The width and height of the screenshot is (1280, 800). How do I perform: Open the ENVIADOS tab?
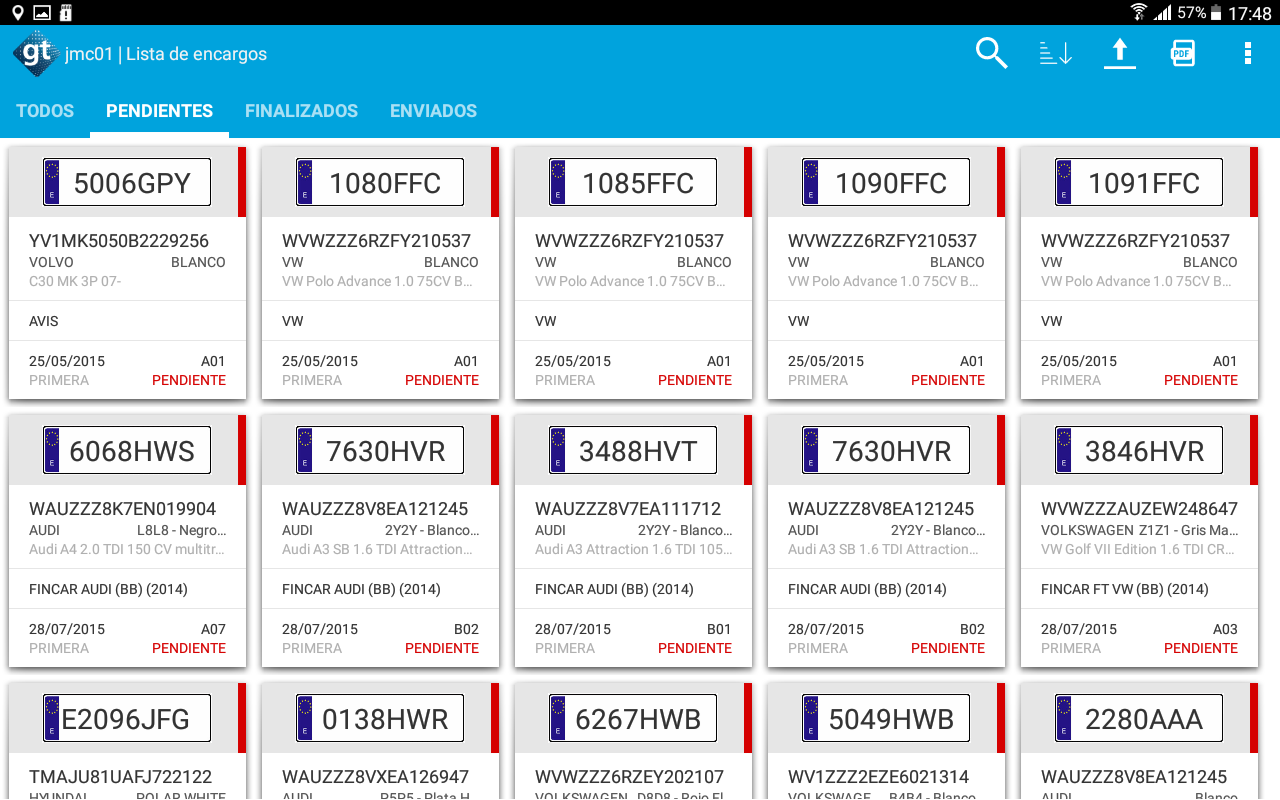[x=433, y=111]
